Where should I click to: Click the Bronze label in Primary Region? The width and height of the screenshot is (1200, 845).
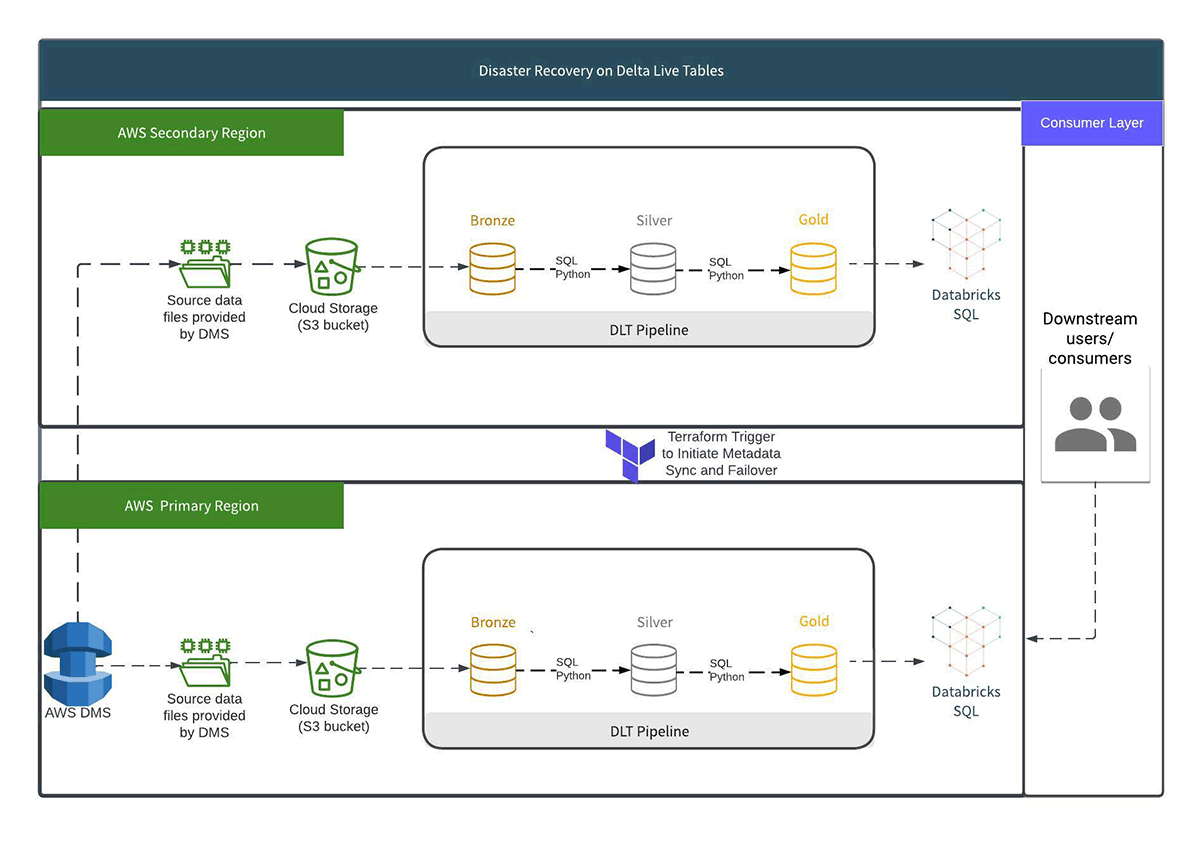(x=493, y=622)
